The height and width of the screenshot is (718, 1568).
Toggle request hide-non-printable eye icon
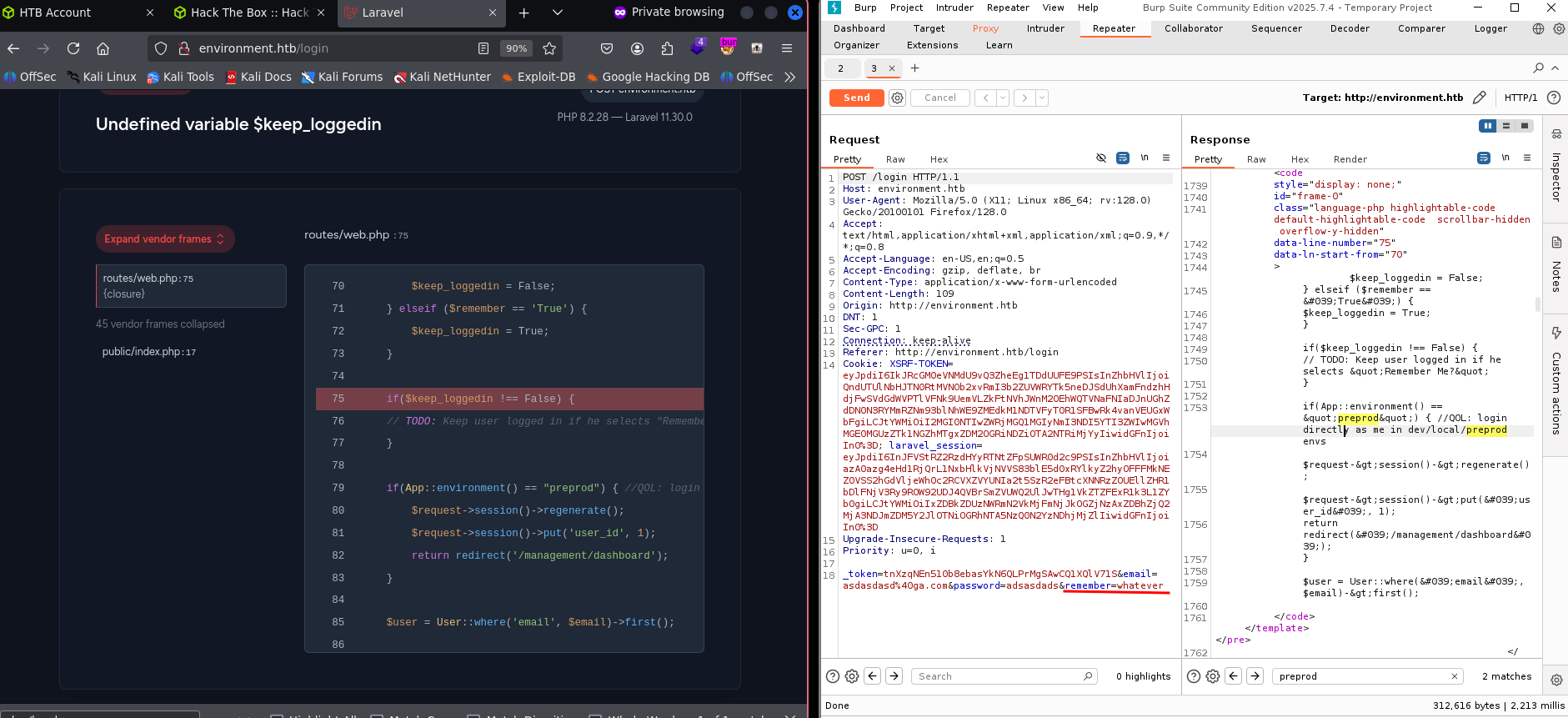point(1101,158)
